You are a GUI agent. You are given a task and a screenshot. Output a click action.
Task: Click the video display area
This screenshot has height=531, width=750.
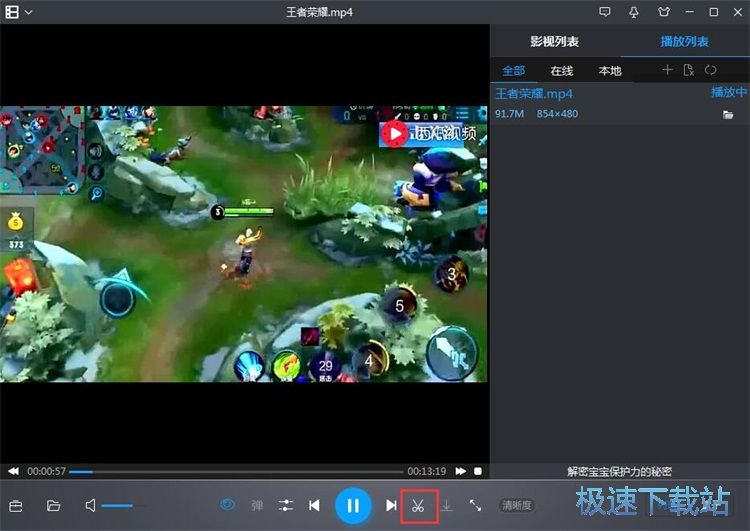[244, 244]
